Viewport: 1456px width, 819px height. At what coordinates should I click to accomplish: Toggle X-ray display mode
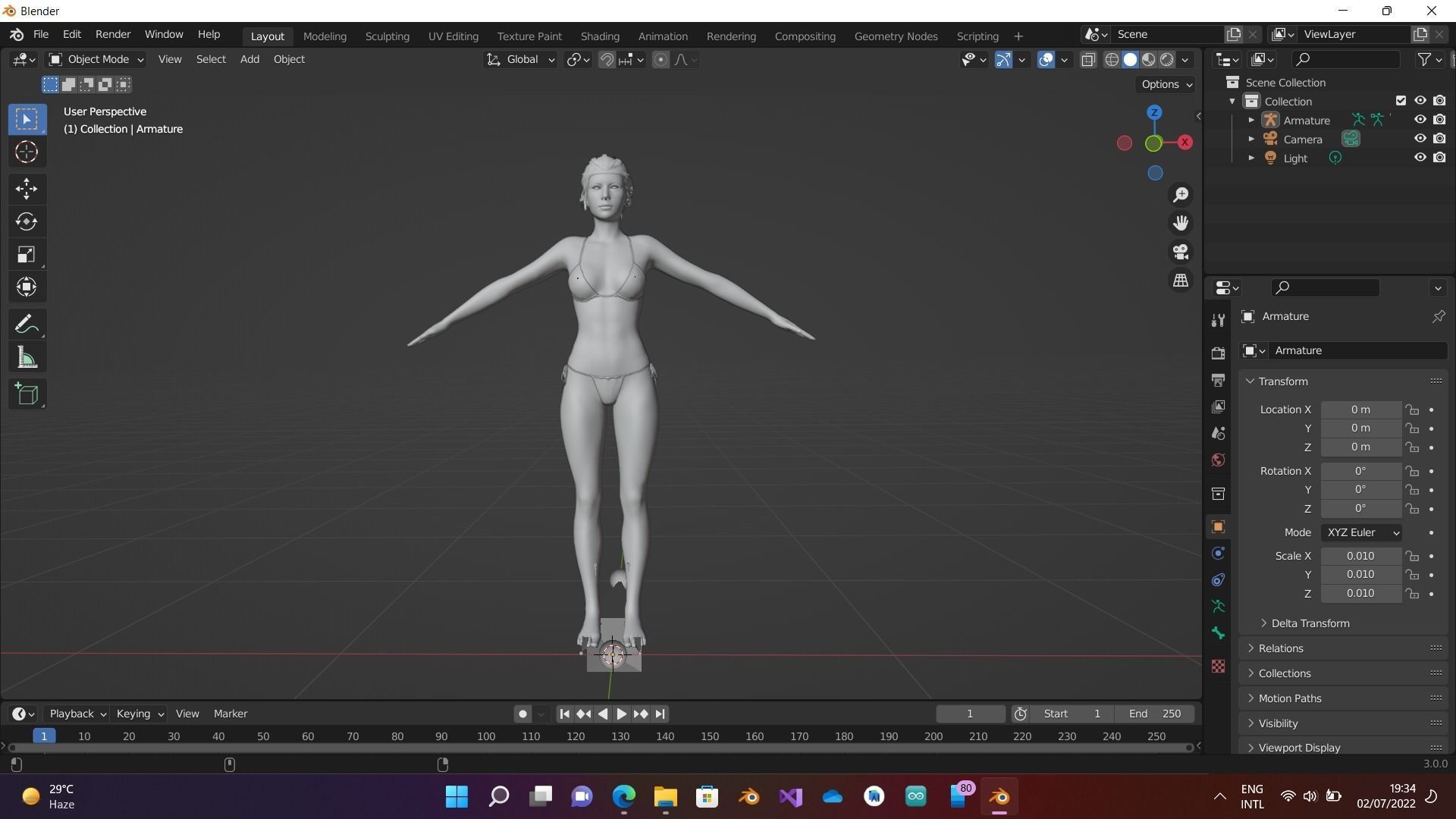(x=1088, y=60)
